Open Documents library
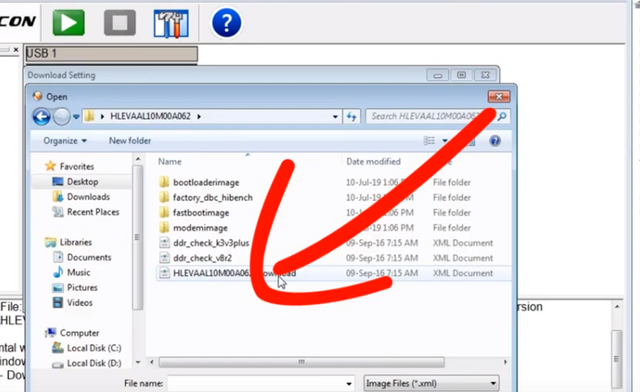This screenshot has width=640, height=392. [89, 257]
